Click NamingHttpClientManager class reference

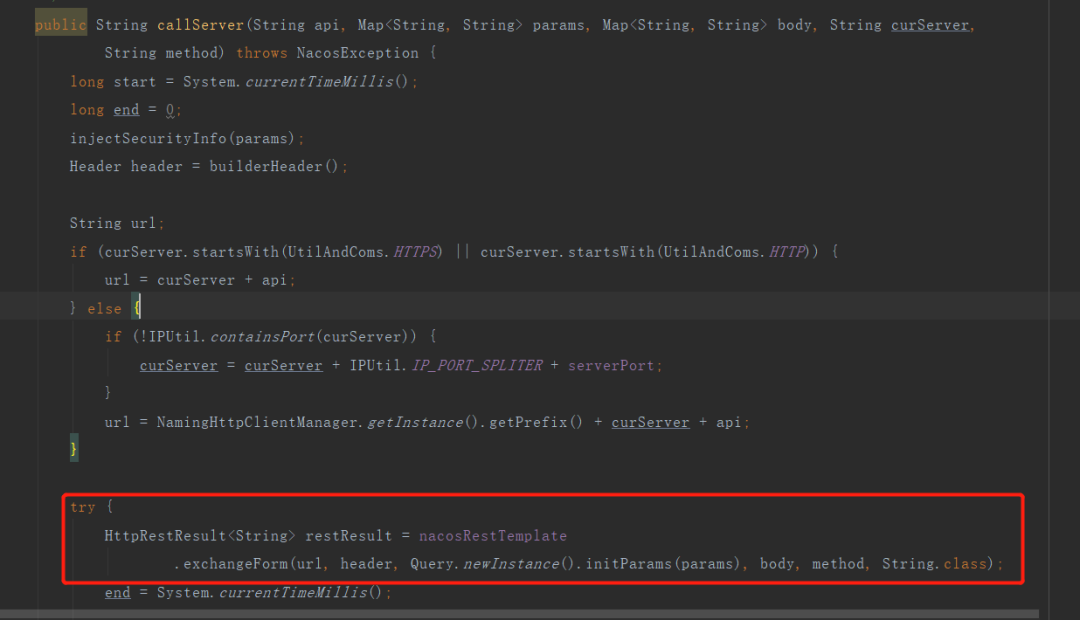[x=257, y=422]
